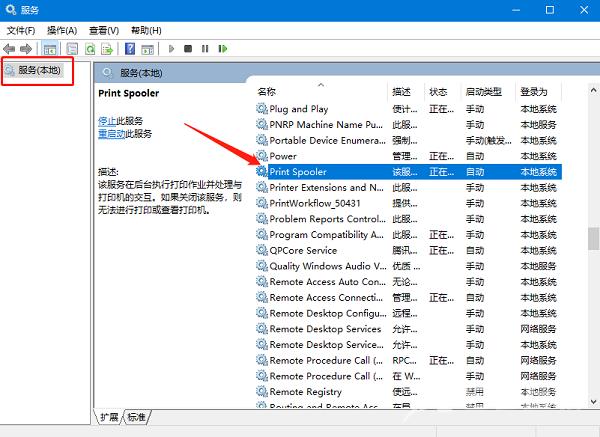Click the gear icon of Power service

point(262,156)
